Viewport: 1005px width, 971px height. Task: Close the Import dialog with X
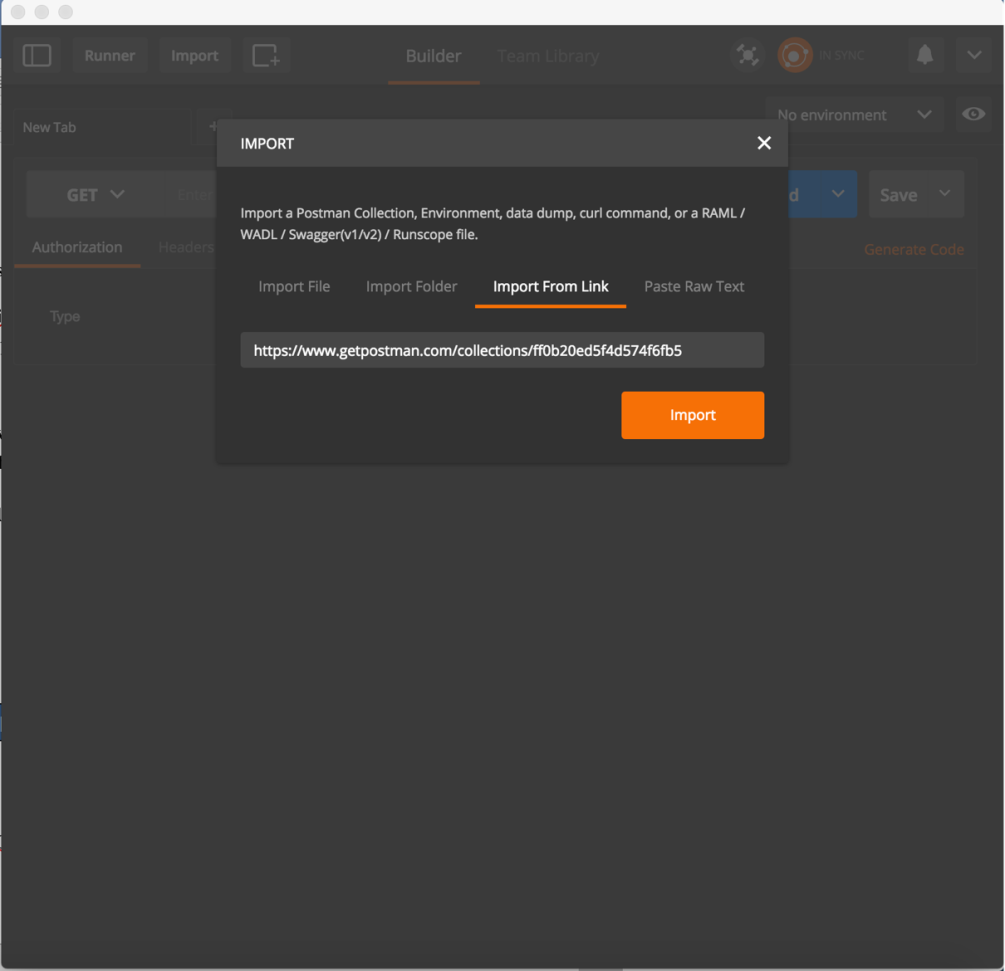(x=764, y=143)
